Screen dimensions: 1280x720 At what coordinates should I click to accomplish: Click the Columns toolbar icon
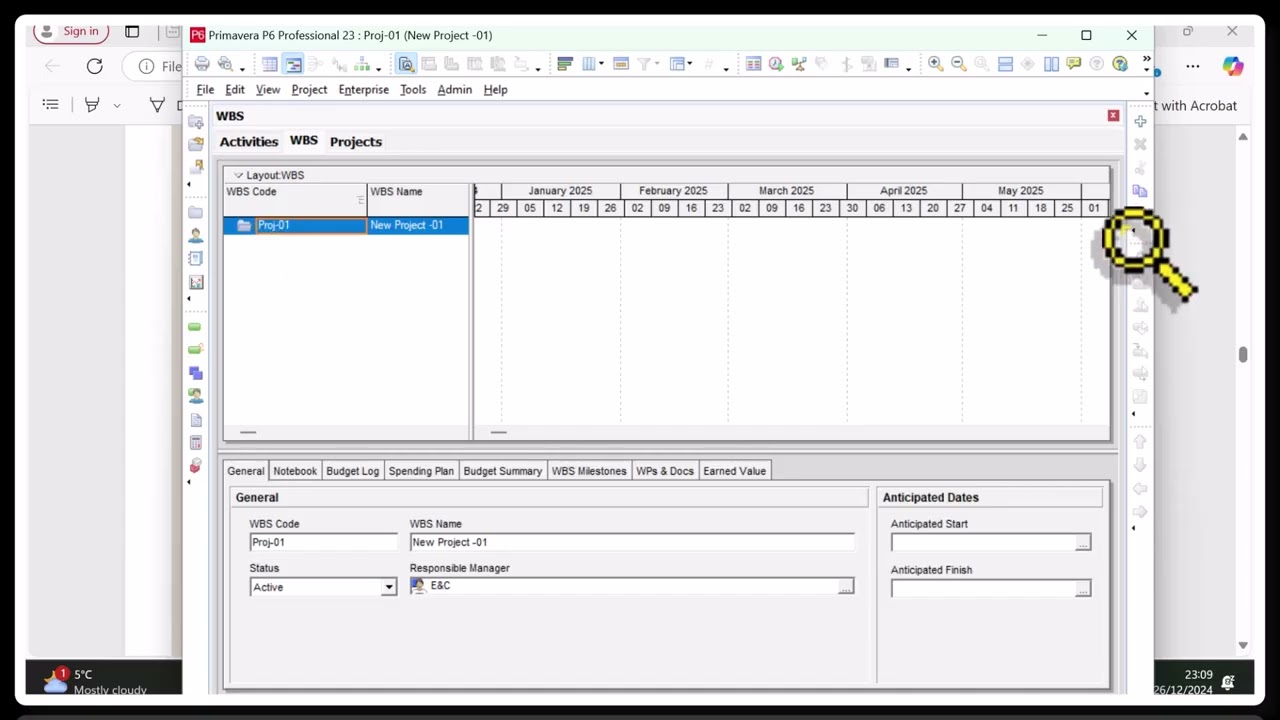pos(589,64)
